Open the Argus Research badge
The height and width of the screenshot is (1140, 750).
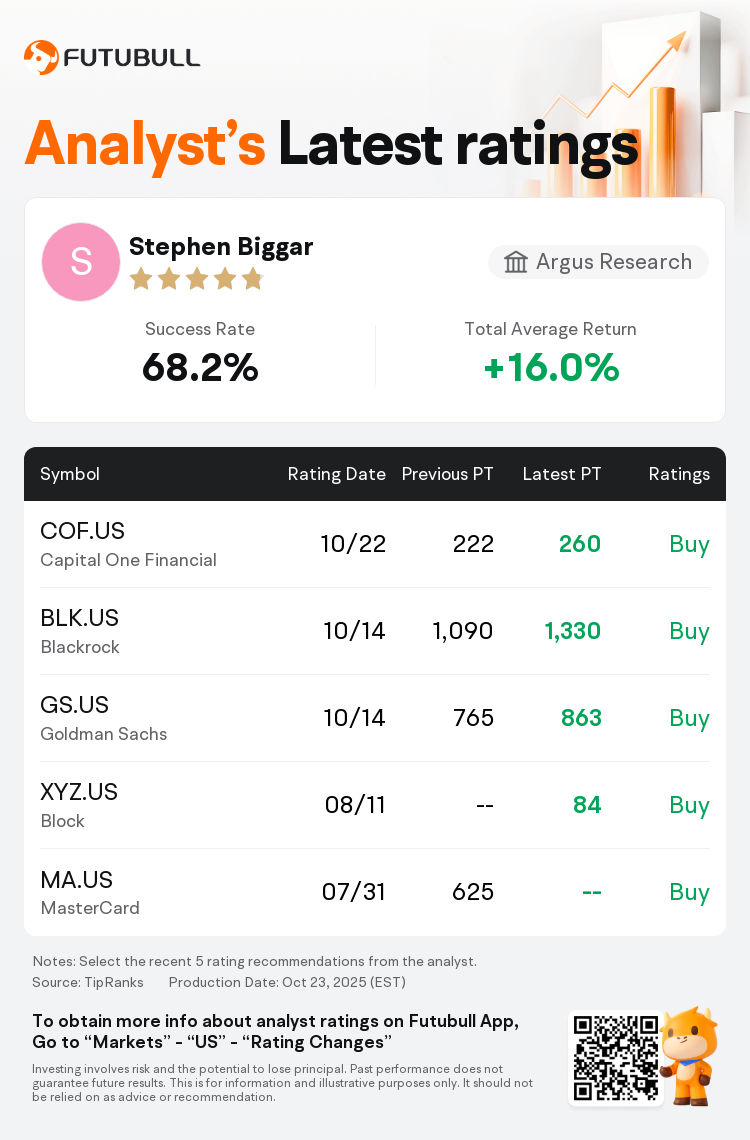598,262
